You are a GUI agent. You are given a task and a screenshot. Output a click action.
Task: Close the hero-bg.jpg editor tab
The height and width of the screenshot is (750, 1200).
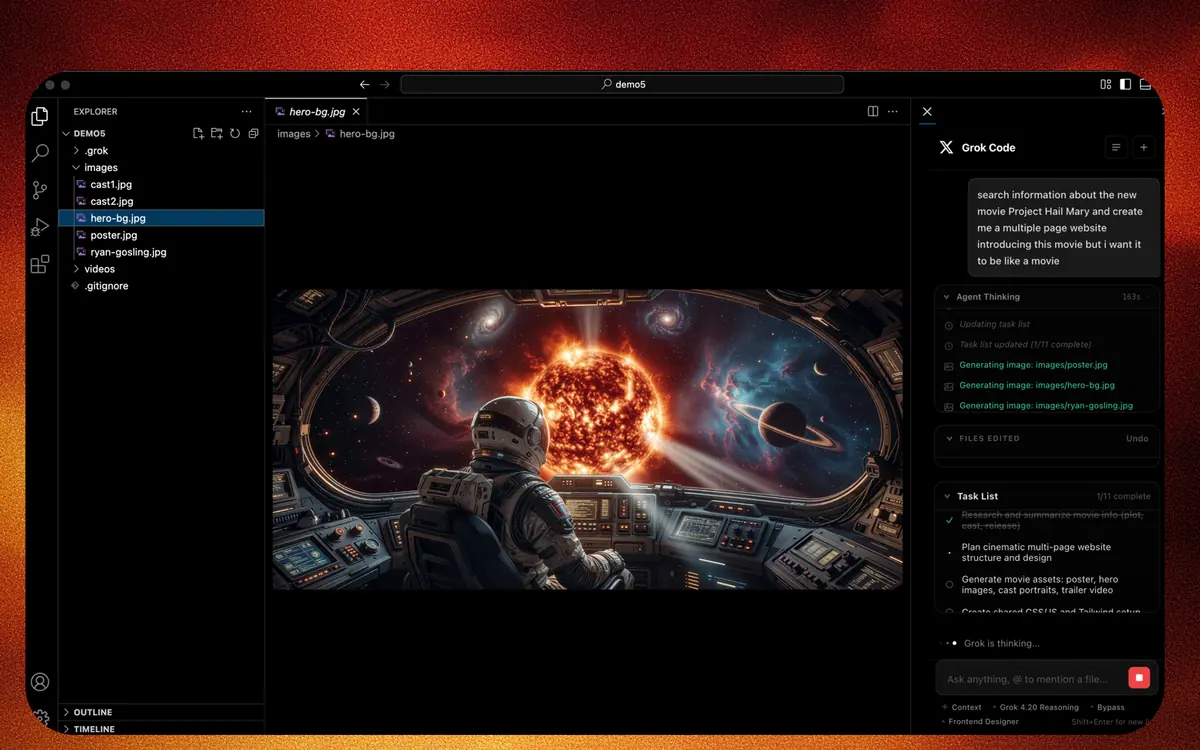[356, 112]
